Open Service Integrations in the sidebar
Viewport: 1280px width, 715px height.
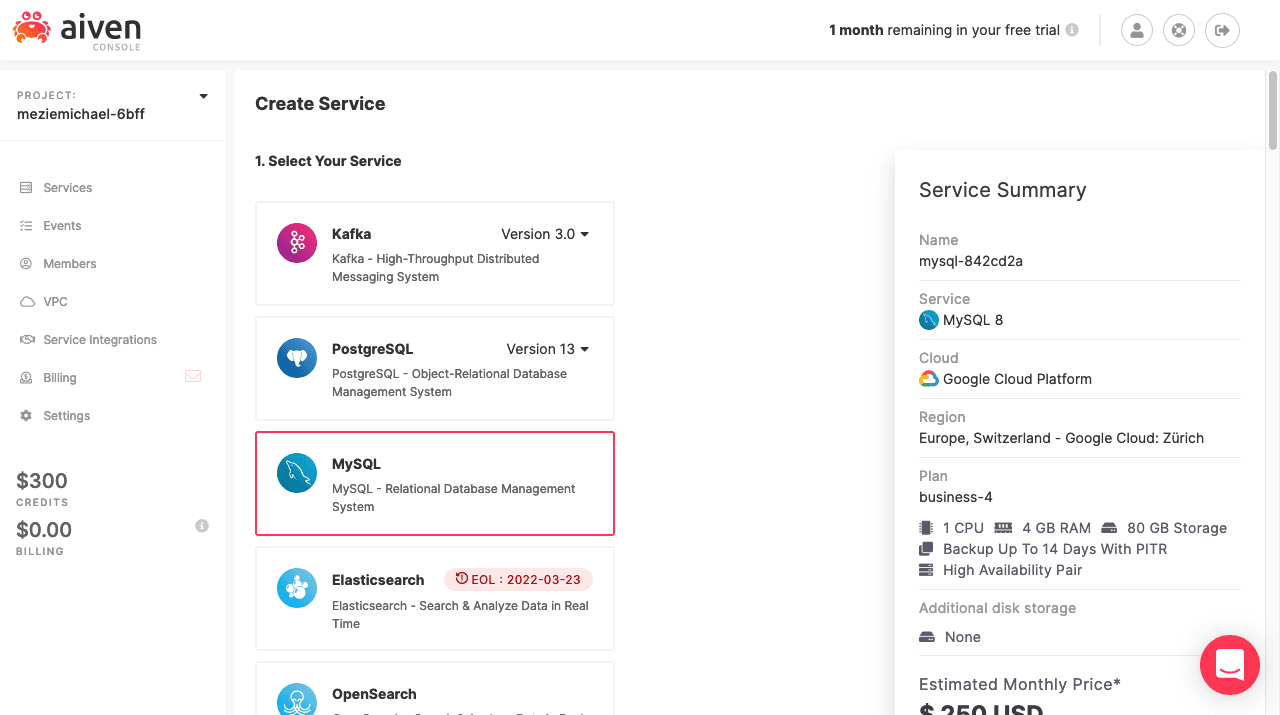tap(99, 340)
